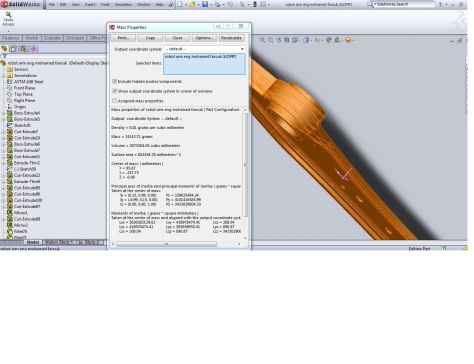Open the DimXpertManager purple cross tab icon
This screenshot has height=364, width=474.
tap(33, 49)
